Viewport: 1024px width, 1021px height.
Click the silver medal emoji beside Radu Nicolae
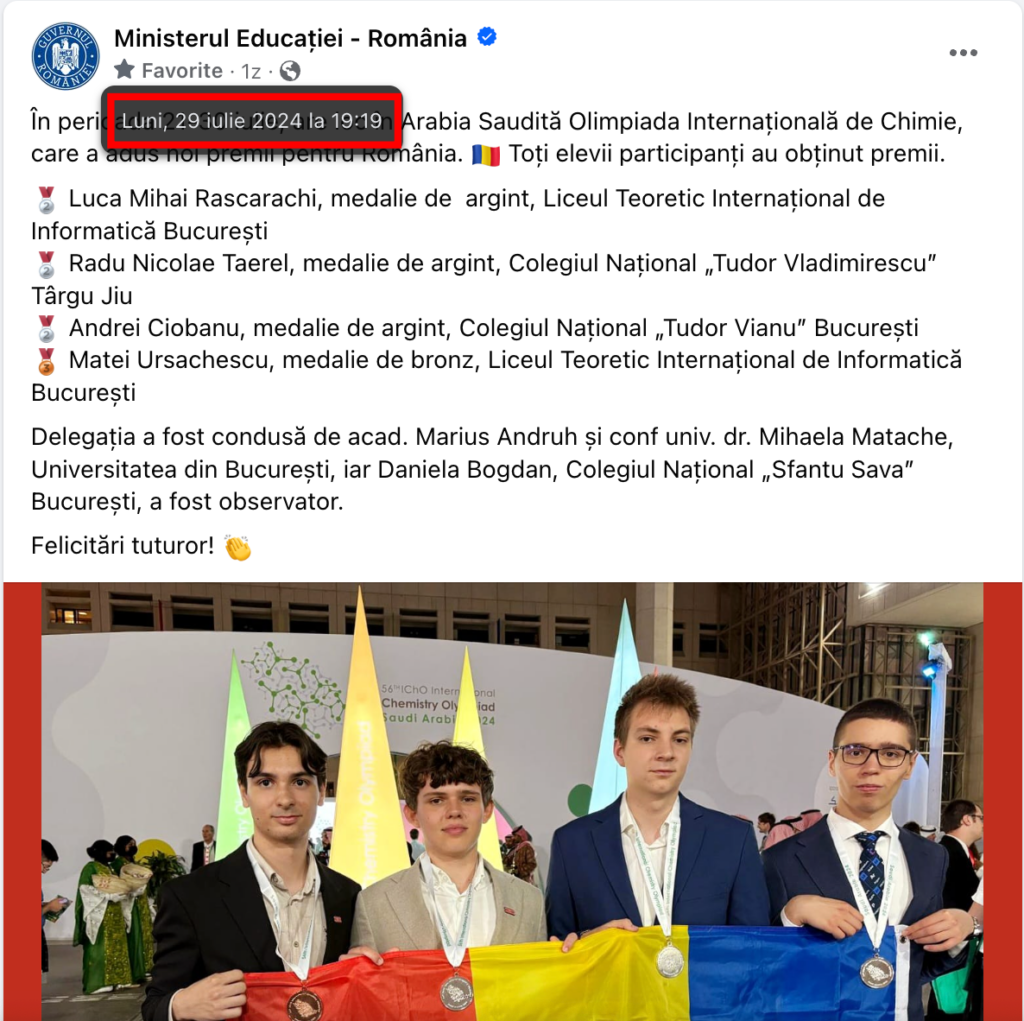(x=46, y=265)
